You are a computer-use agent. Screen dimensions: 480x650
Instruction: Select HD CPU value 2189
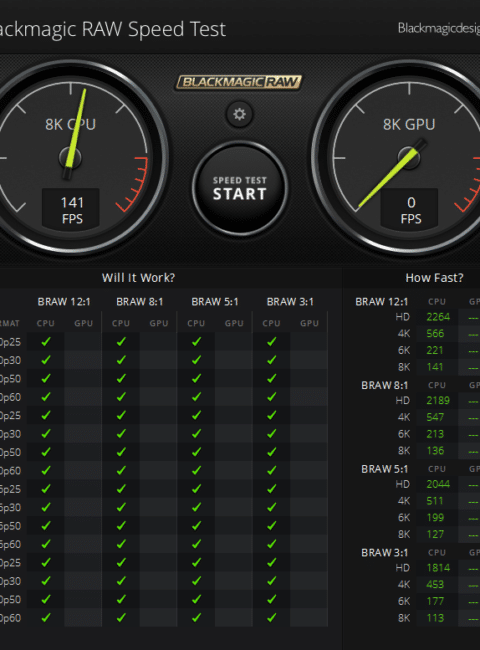click(x=438, y=400)
